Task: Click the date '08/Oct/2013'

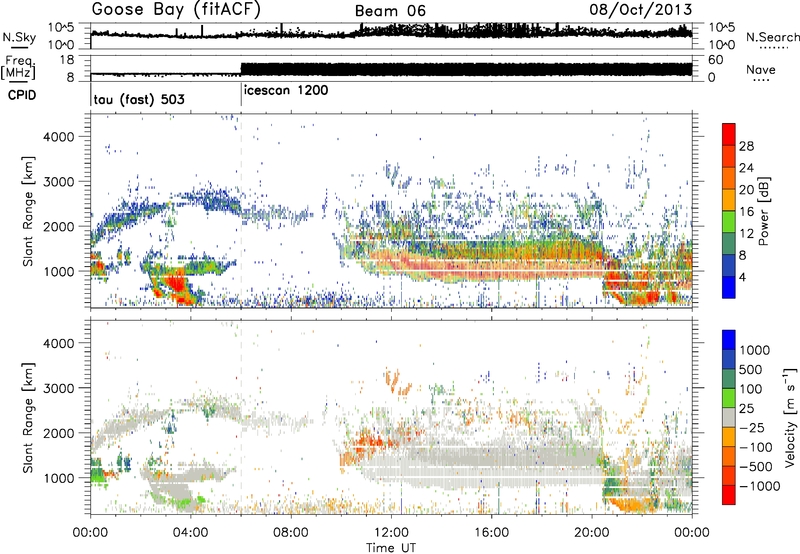Action: point(641,10)
